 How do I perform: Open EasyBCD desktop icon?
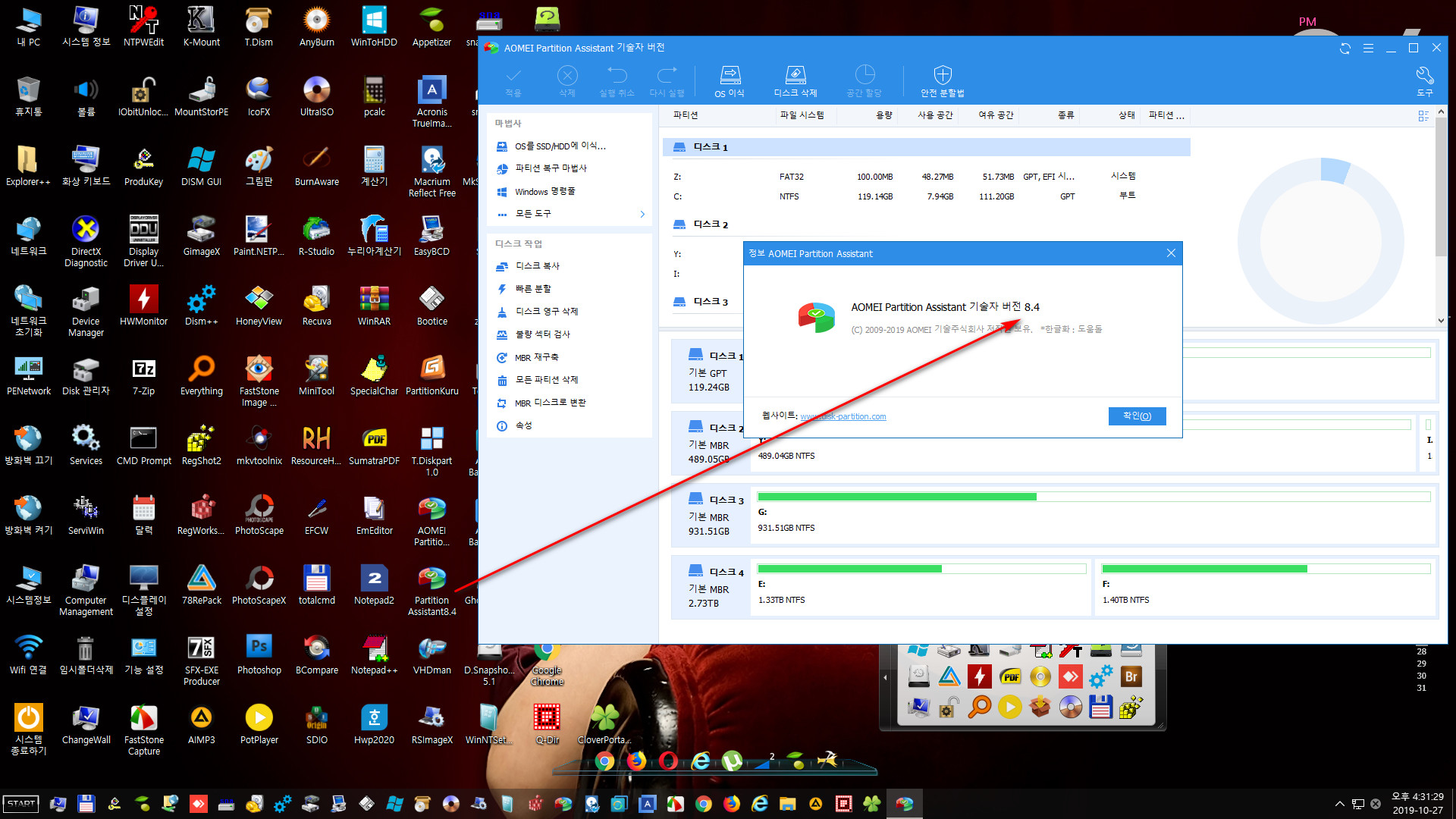431,236
